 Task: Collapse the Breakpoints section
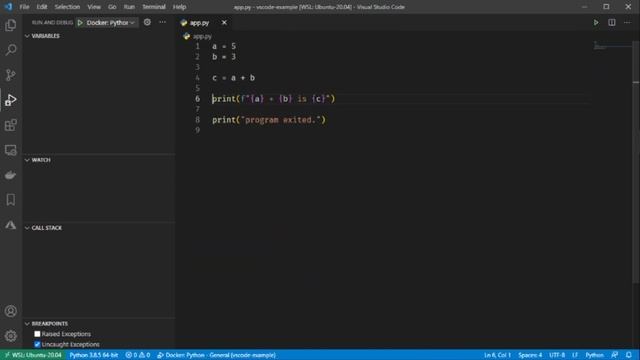pos(27,324)
